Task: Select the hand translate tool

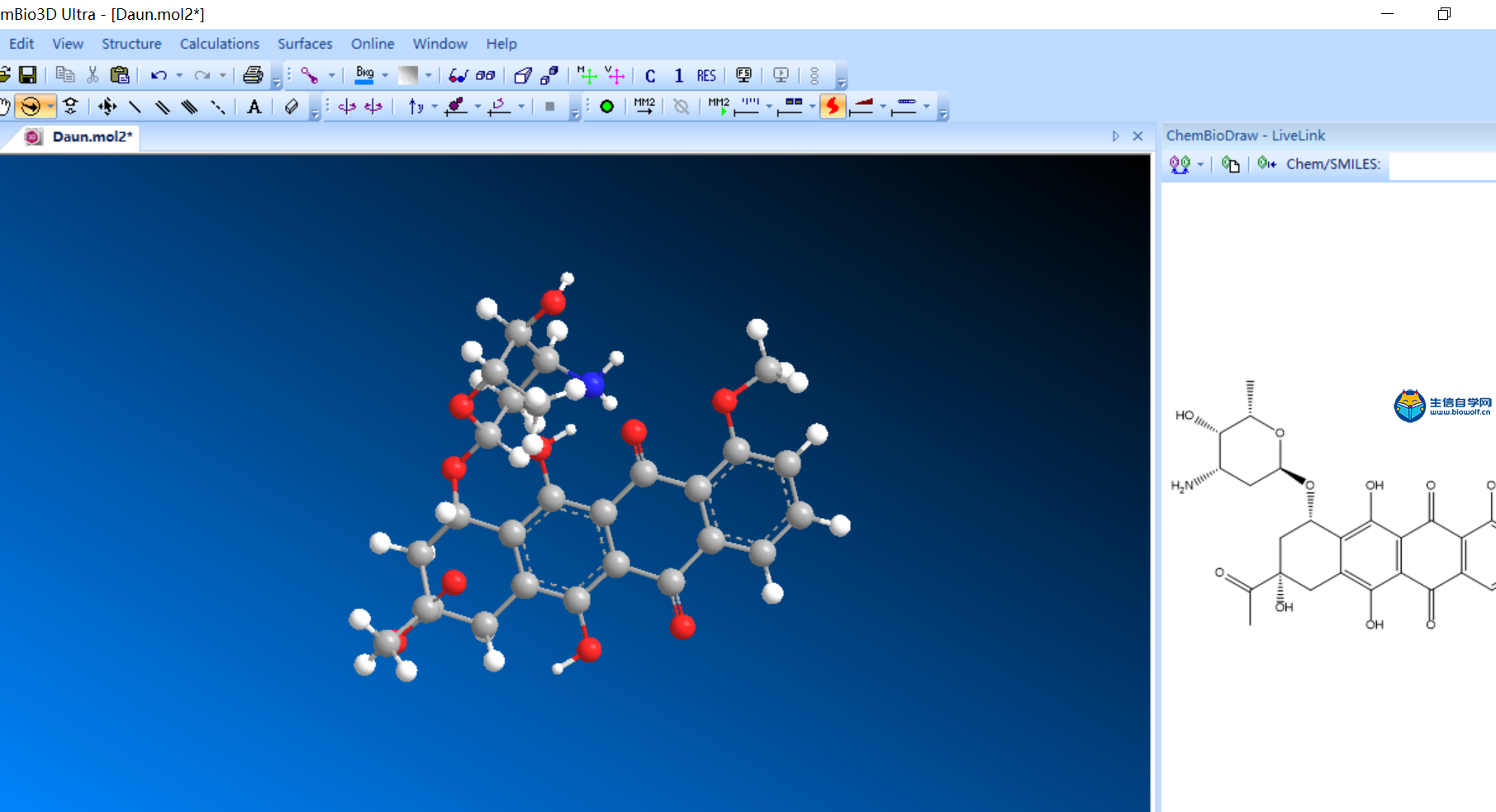Action: point(5,106)
